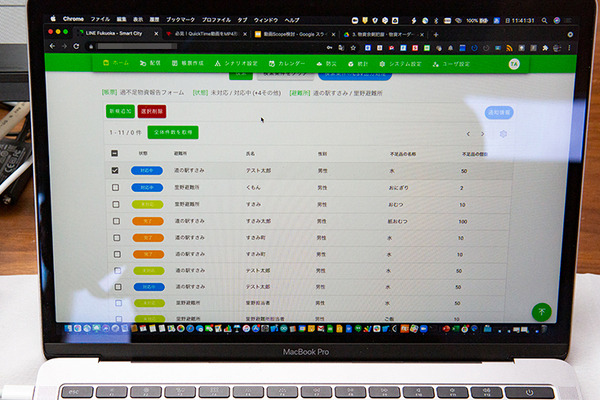This screenshot has width=600, height=400.
Task: Click the green scroll-to-top arrow button
Action: [x=541, y=311]
